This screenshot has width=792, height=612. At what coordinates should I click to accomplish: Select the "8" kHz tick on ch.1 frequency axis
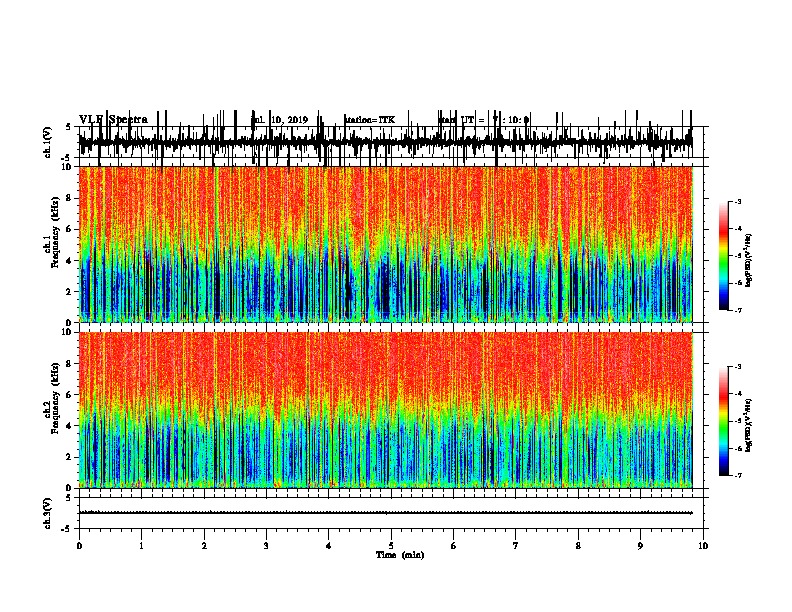point(70,198)
